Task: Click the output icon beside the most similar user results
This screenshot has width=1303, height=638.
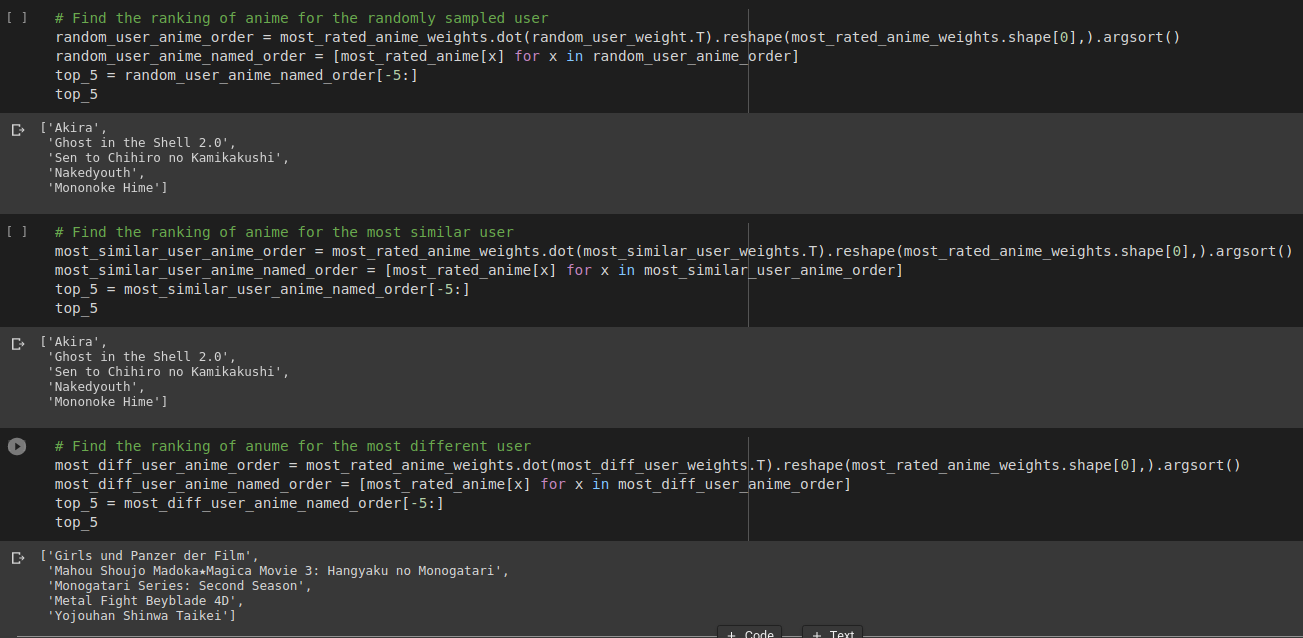Action: coord(17,344)
